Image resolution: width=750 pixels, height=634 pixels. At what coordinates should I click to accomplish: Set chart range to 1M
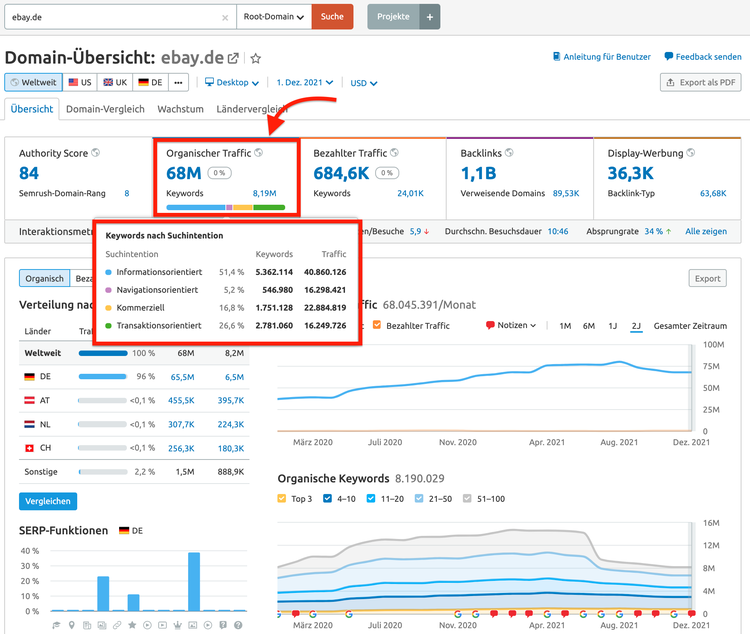pyautogui.click(x=565, y=326)
